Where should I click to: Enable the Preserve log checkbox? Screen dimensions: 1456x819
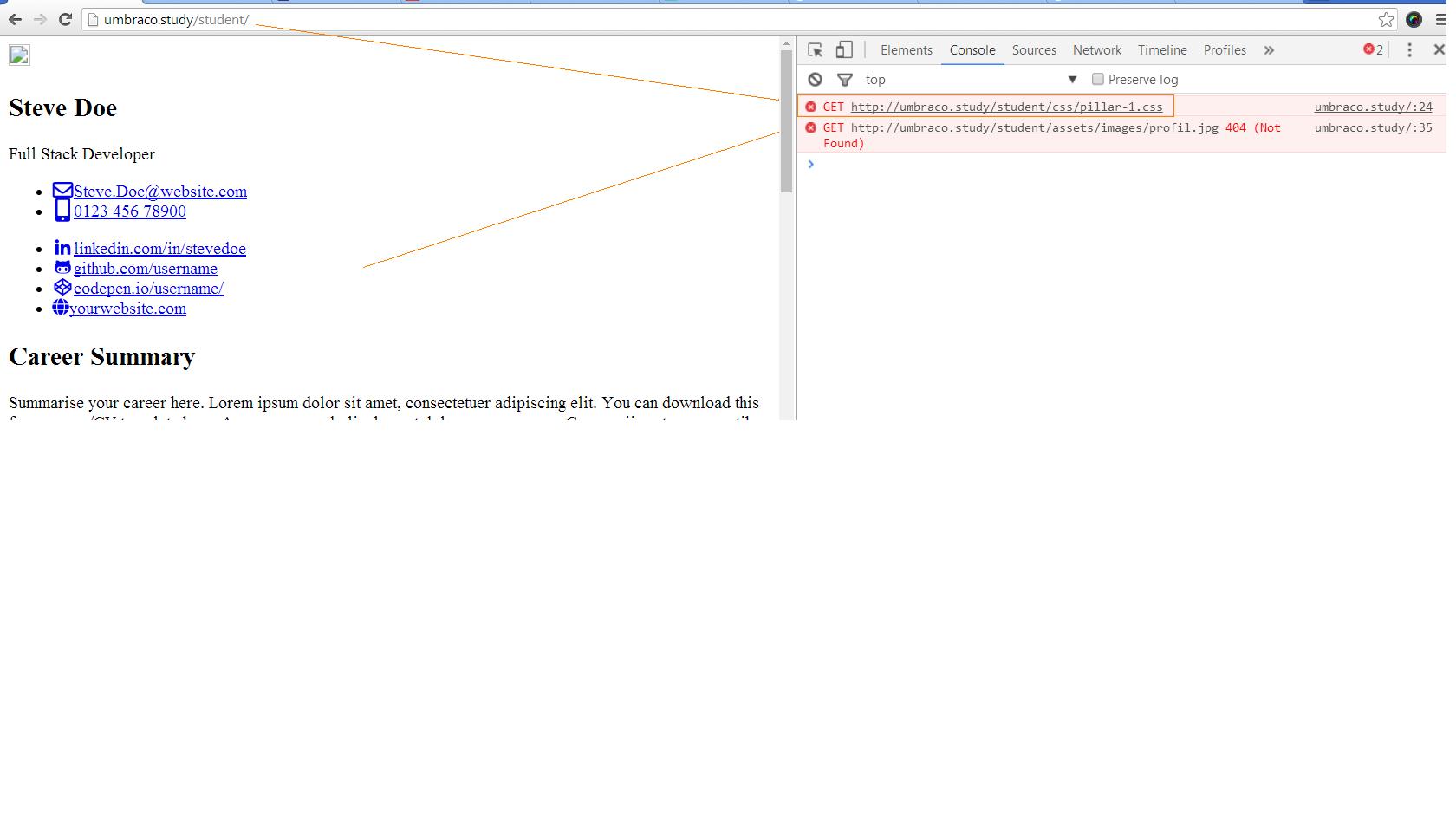point(1097,79)
